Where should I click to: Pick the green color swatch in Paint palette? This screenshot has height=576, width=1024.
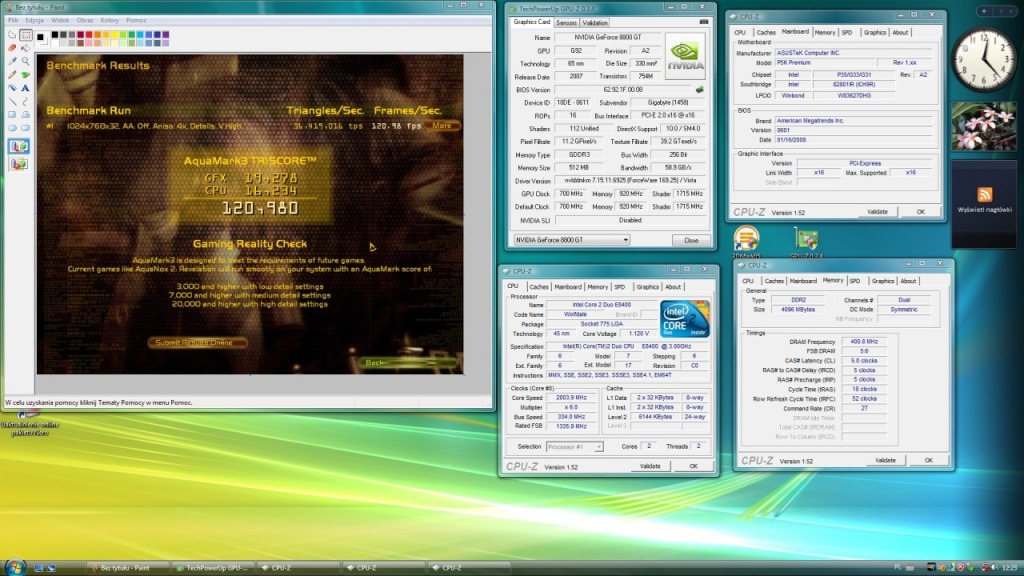coord(132,35)
